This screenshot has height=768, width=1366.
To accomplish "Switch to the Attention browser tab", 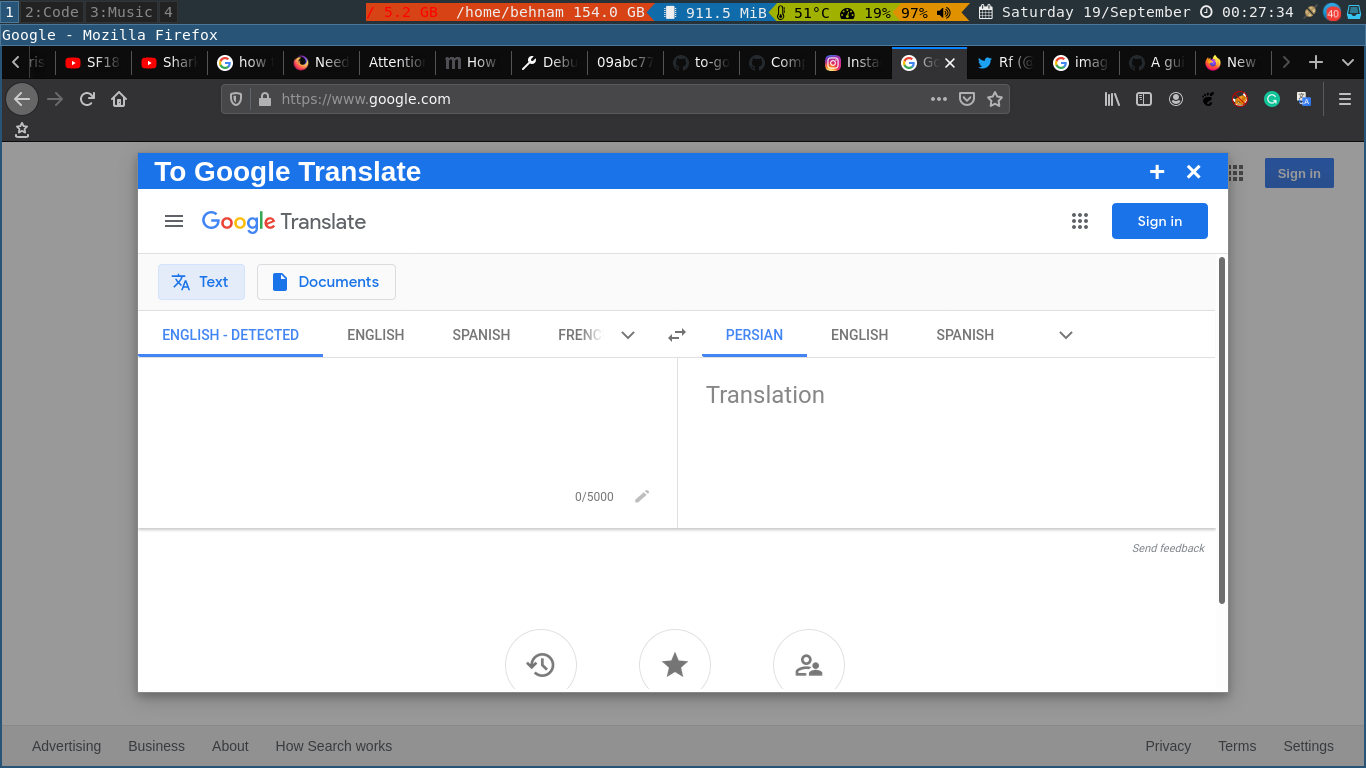I will coord(397,62).
